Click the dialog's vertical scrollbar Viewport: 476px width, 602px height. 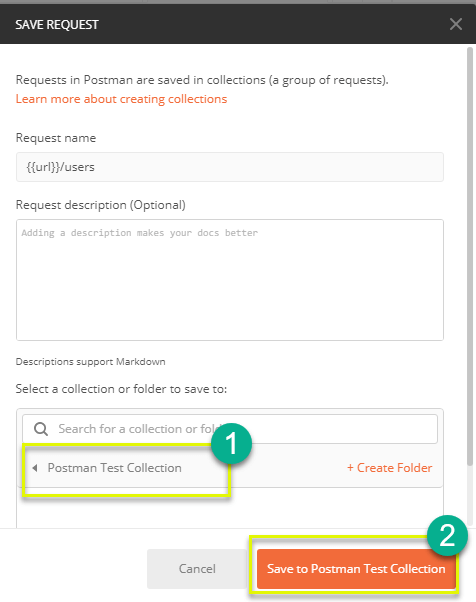tap(470, 256)
